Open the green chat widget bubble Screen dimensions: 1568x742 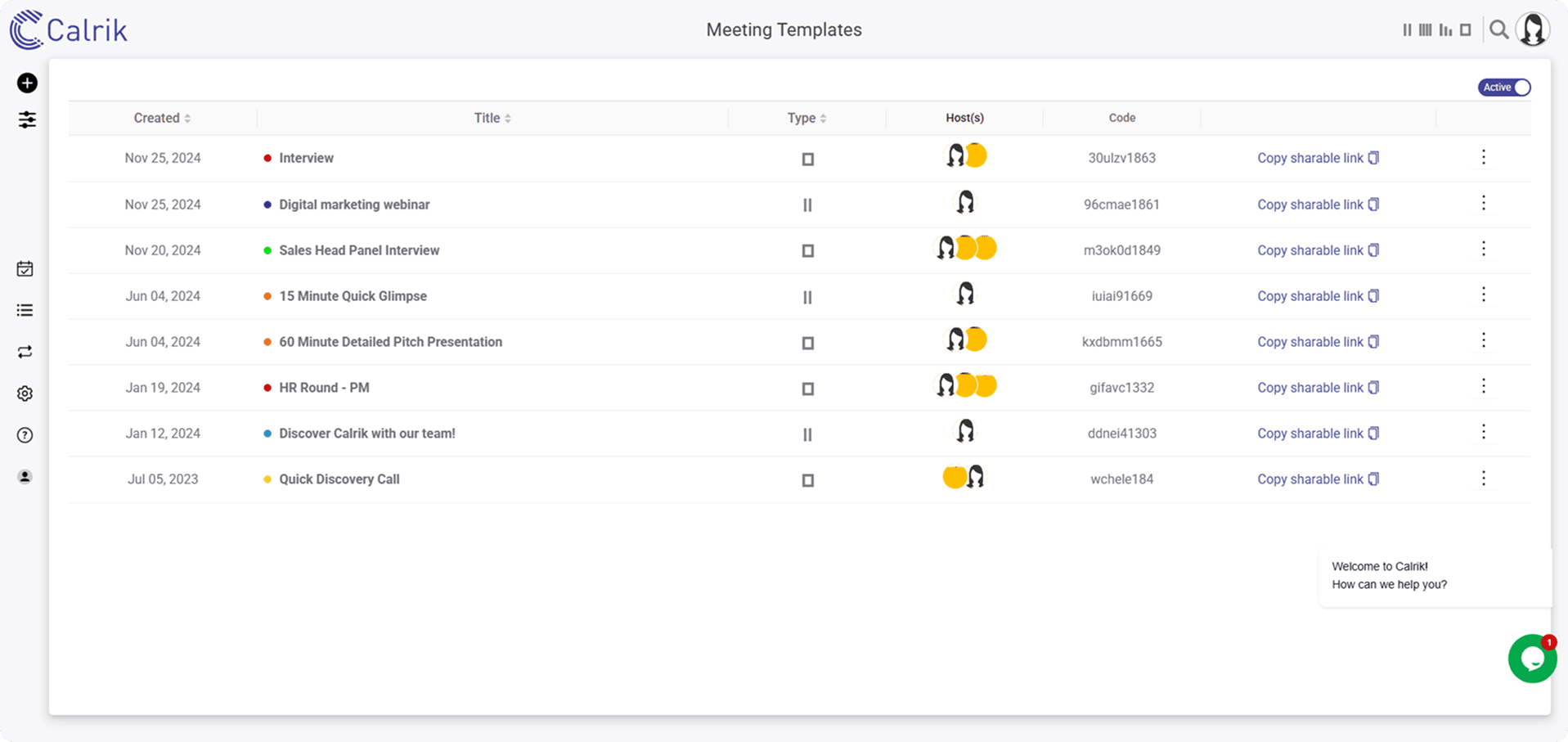click(1531, 659)
